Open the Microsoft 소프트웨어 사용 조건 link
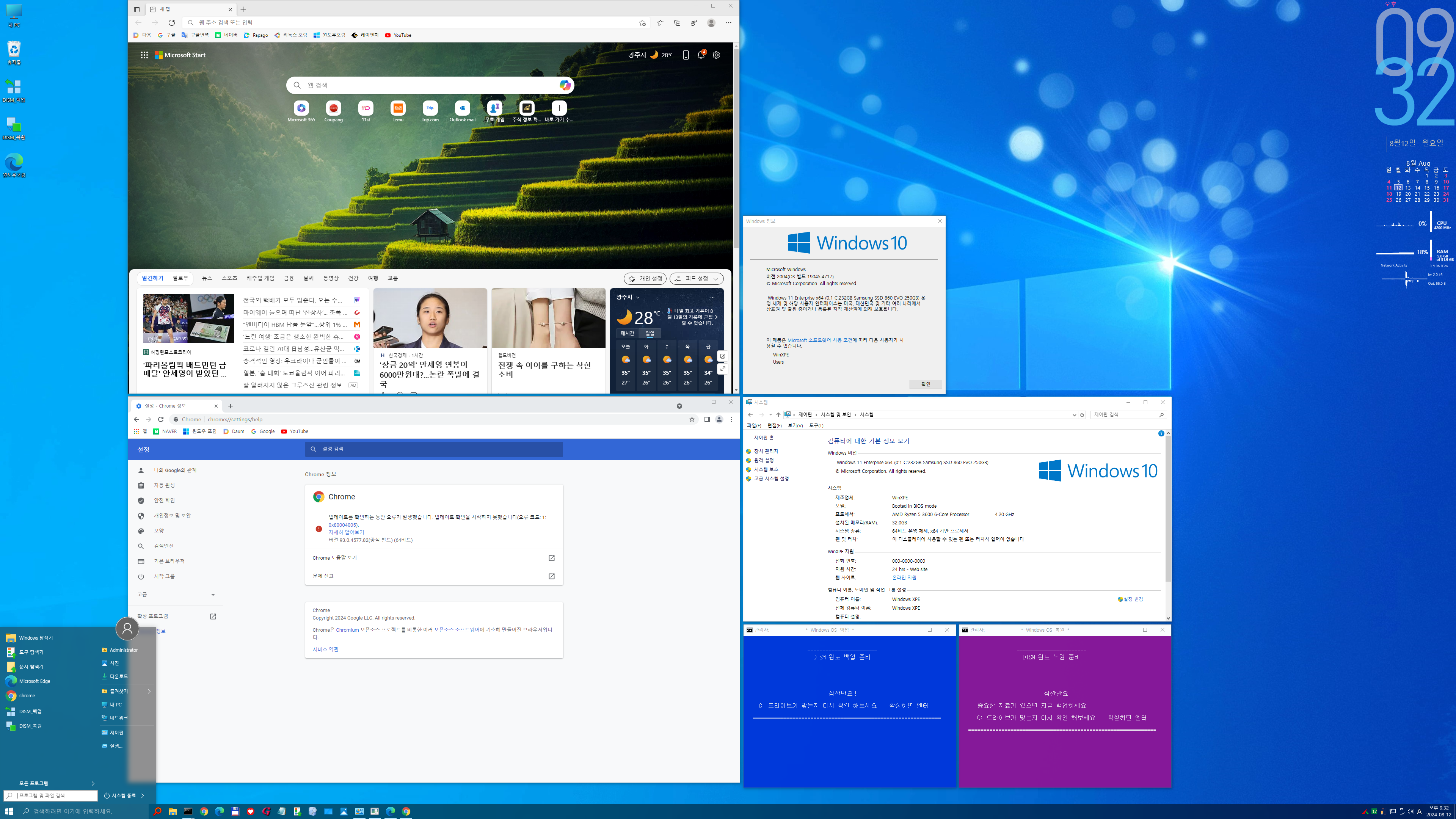This screenshot has width=1456, height=819. coord(819,340)
